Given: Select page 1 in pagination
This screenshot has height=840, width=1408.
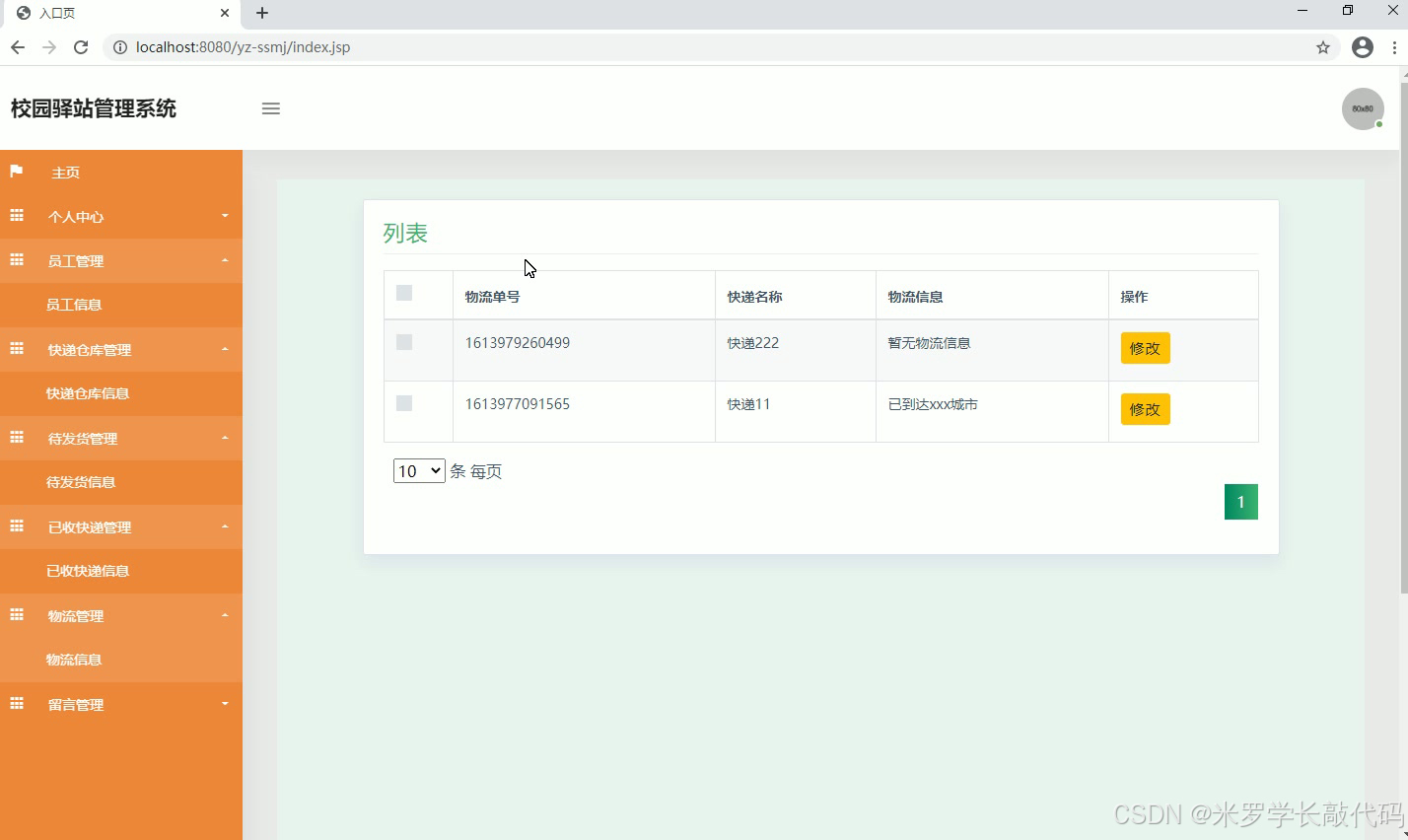Looking at the screenshot, I should tap(1240, 501).
